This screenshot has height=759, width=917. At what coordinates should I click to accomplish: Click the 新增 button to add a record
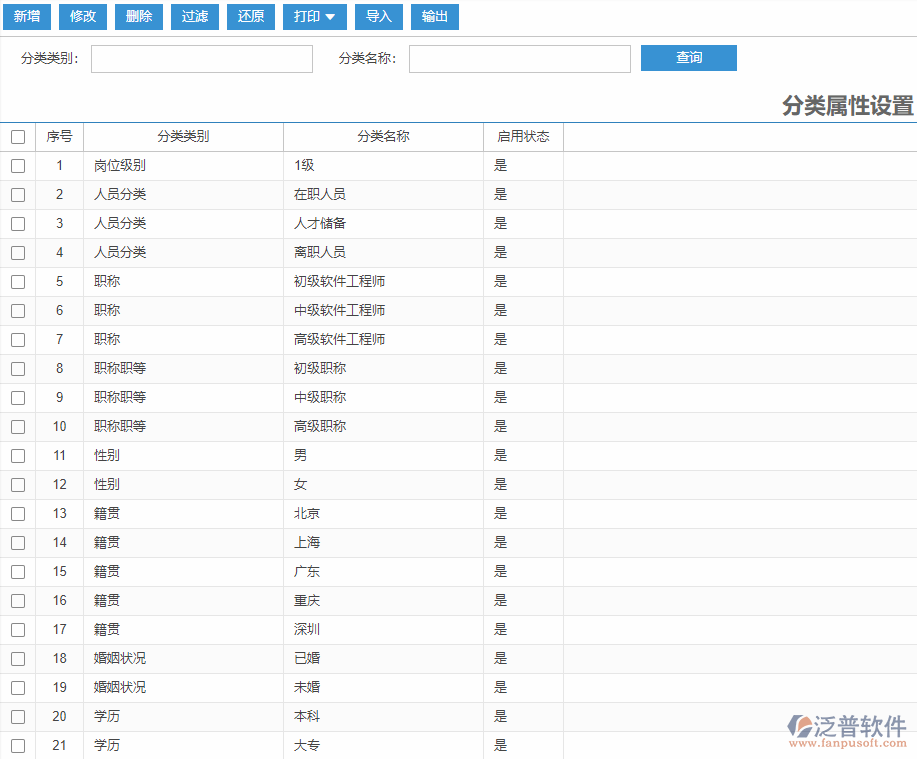coord(27,17)
